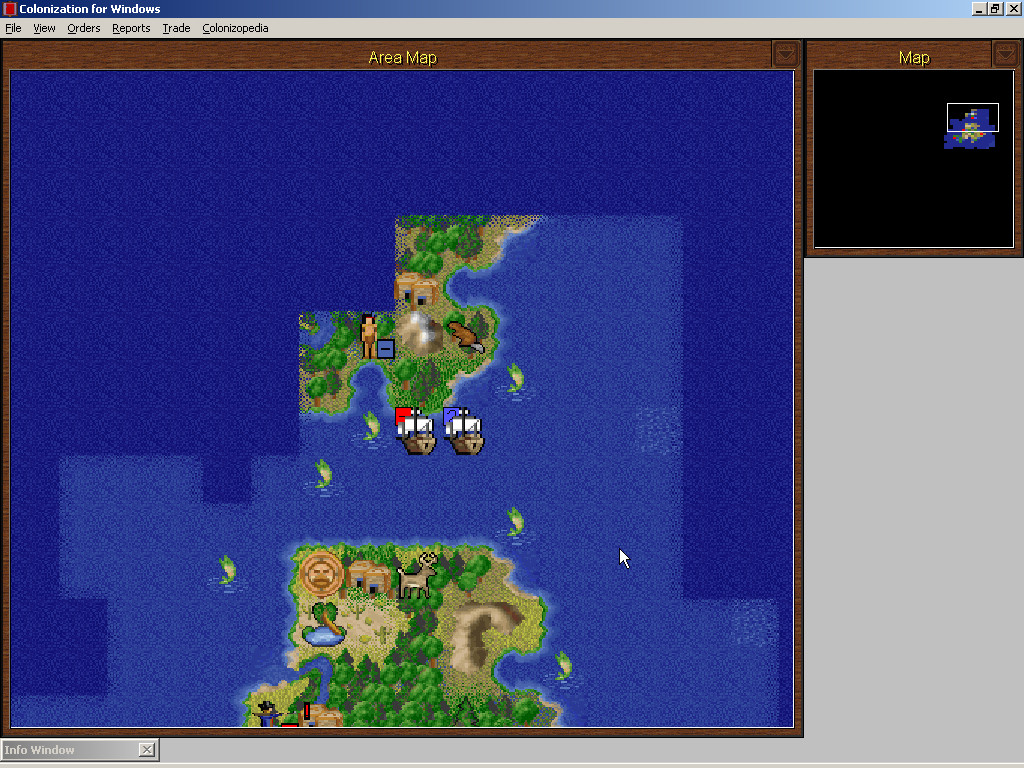Click the beaver resource icon
1024x768 pixels.
coord(466,336)
